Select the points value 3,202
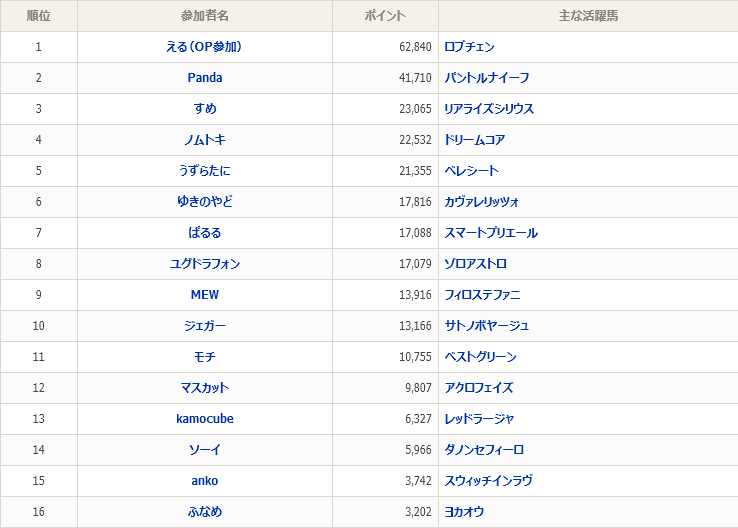 coord(418,512)
